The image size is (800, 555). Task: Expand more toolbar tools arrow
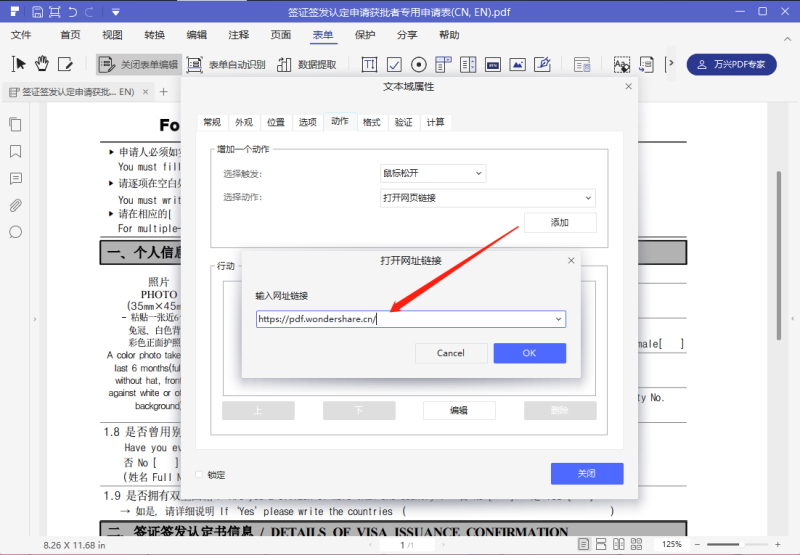[669, 64]
